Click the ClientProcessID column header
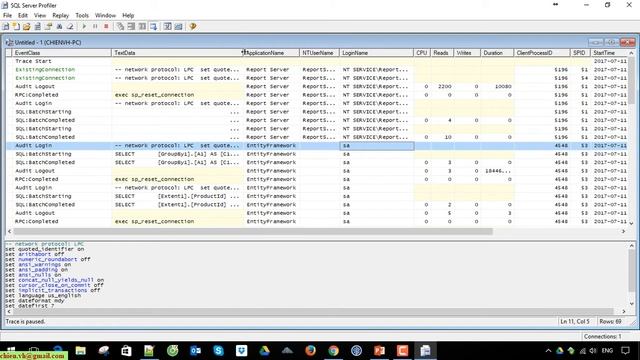Viewport: 640px width, 360px height. pyautogui.click(x=542, y=53)
